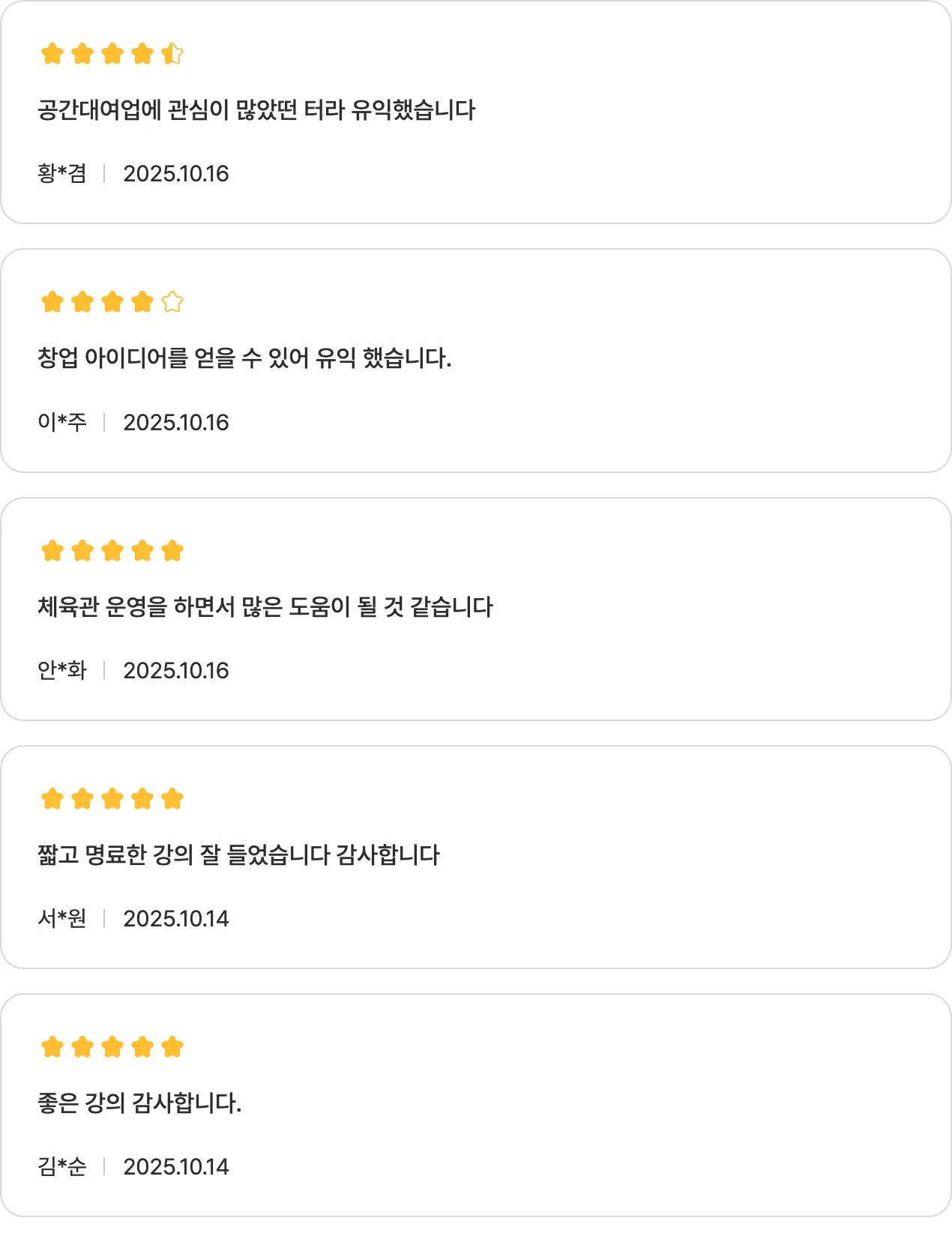
Task: Click reviewer name 황*겸
Action: 62,174
